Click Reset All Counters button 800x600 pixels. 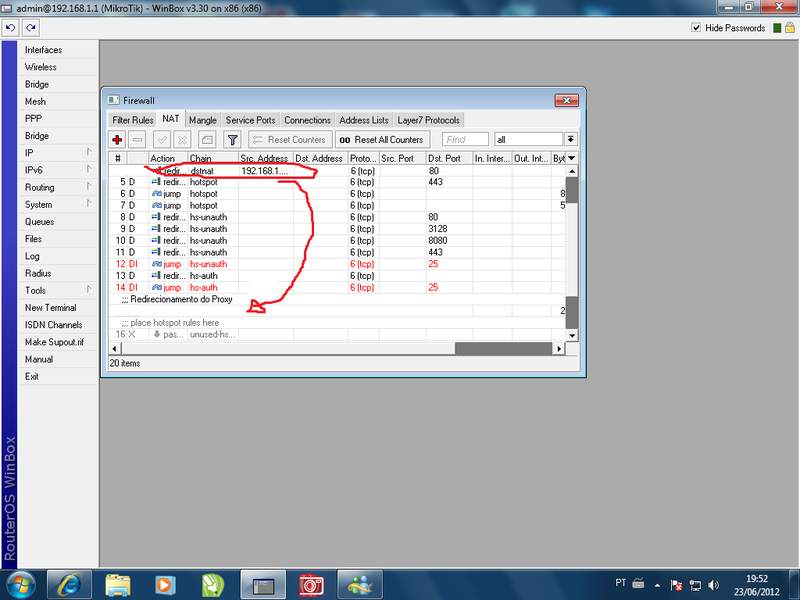[382, 139]
